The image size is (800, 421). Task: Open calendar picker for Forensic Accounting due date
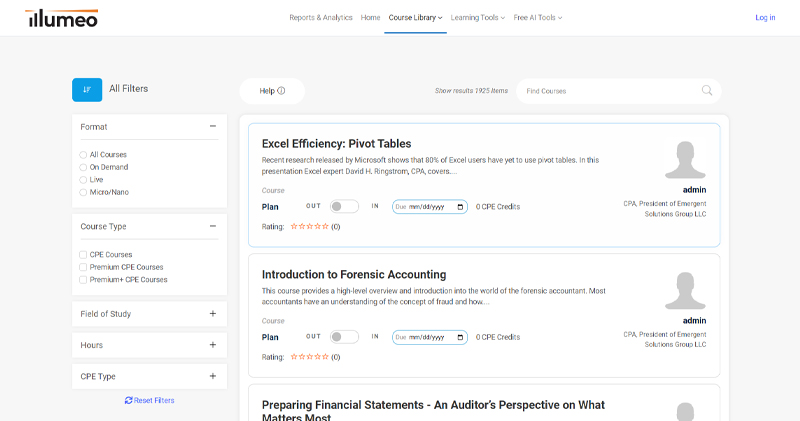pyautogui.click(x=460, y=337)
